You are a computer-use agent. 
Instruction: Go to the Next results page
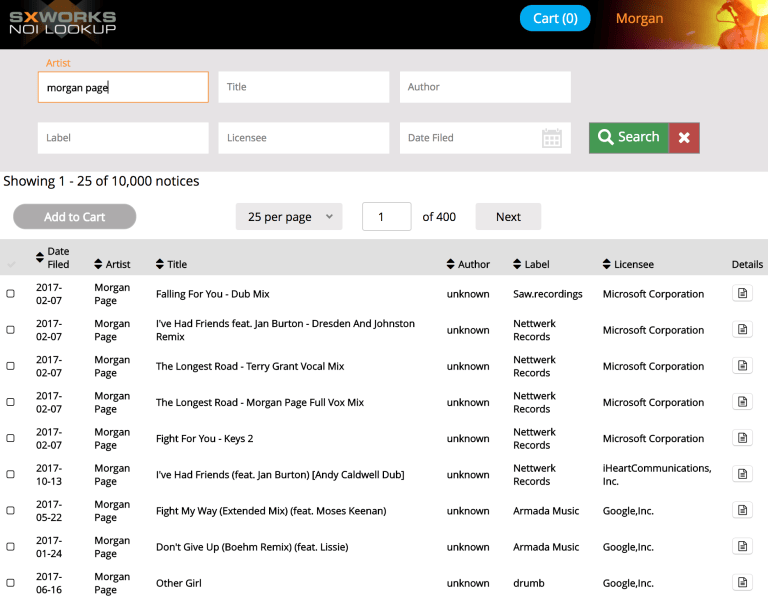[x=508, y=216]
